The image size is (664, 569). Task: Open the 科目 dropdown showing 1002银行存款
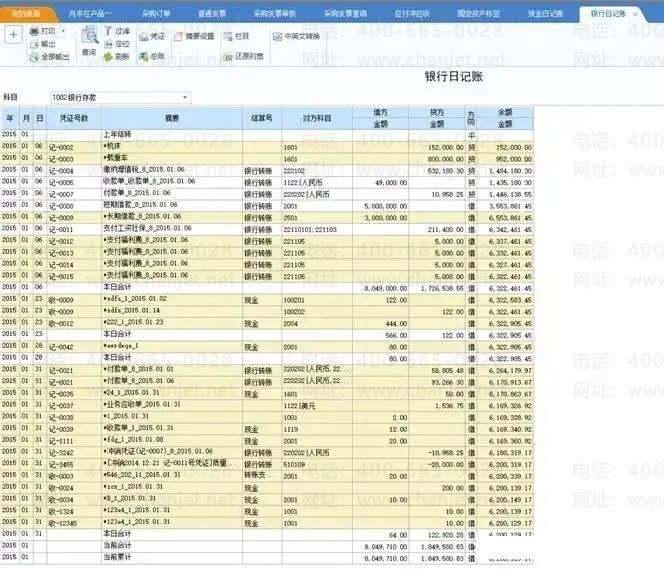tap(121, 98)
